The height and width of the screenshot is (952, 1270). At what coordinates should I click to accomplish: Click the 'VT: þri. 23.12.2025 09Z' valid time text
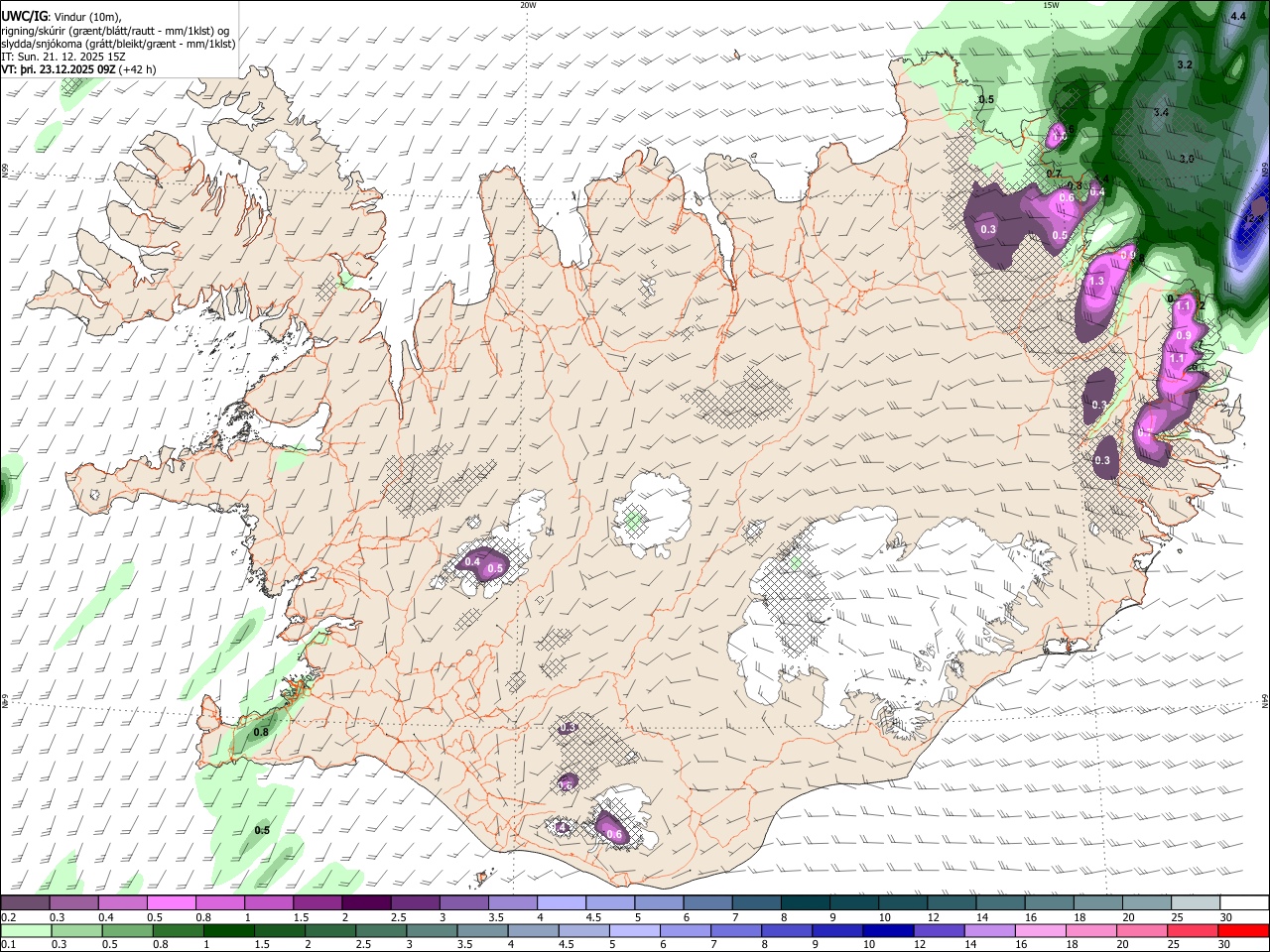(59, 69)
